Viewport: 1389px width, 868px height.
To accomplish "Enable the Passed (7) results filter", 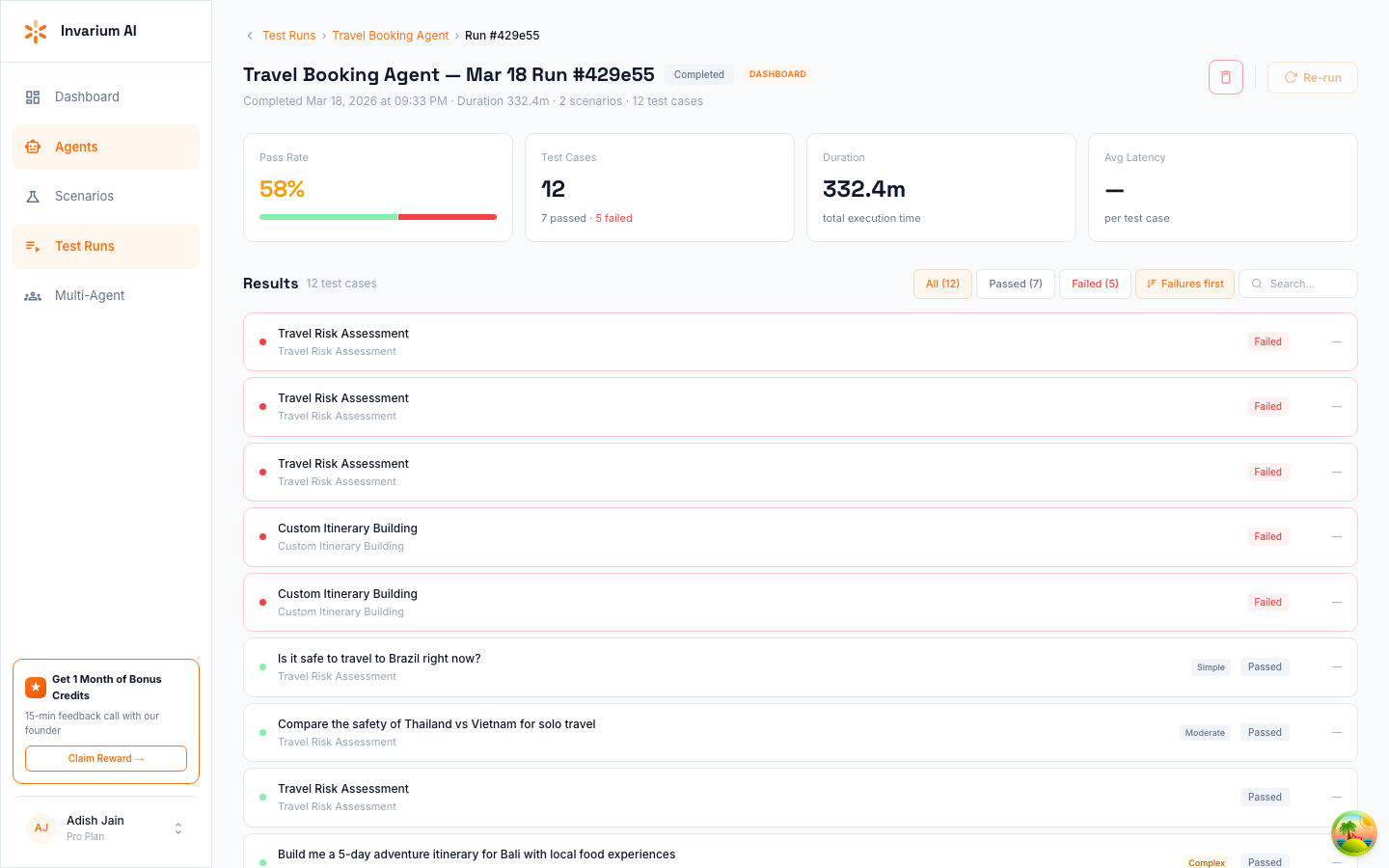I will [x=1015, y=284].
